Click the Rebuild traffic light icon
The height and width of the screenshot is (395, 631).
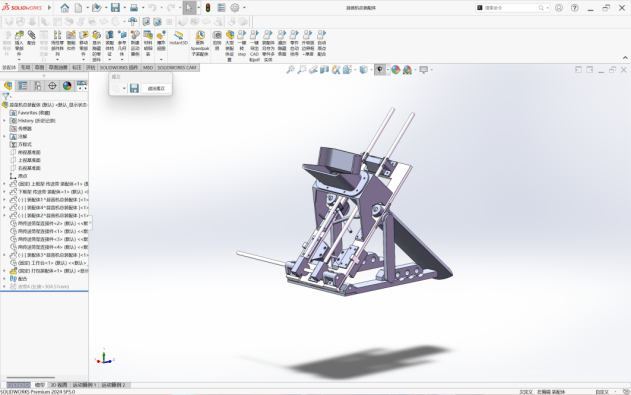click(208, 8)
